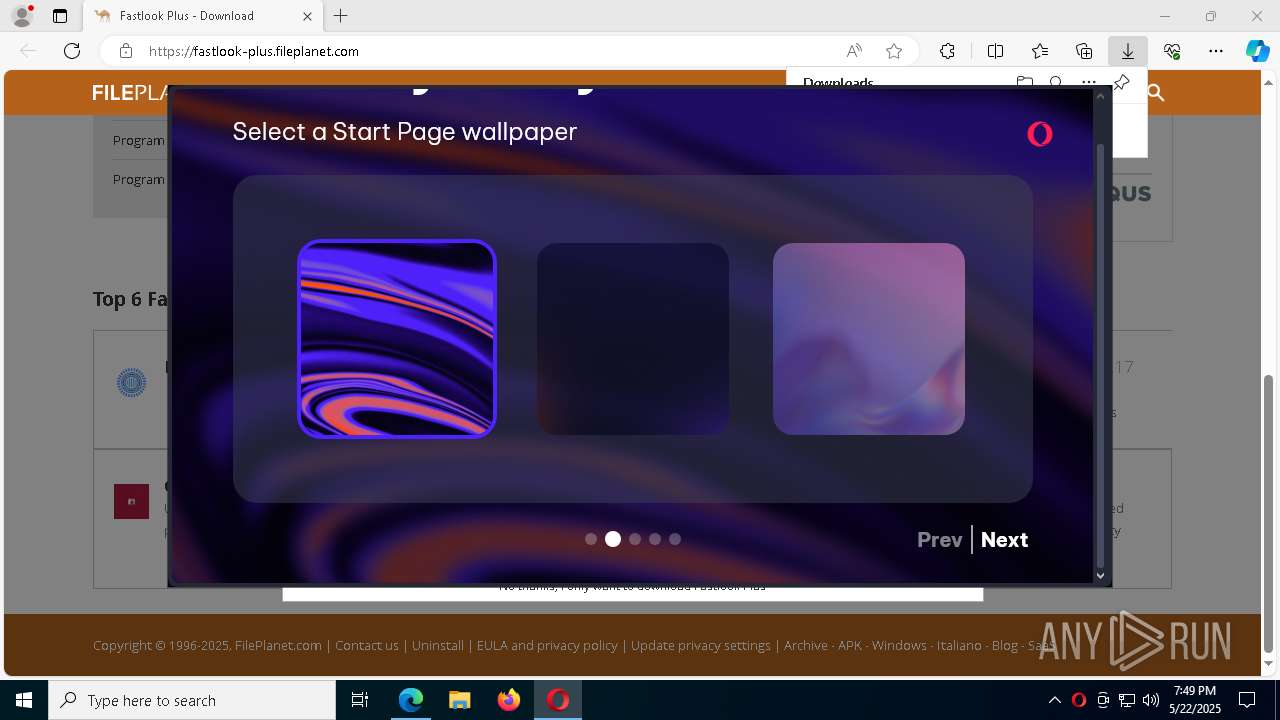The image size is (1280, 720).
Task: Toggle Split screen view
Action: coord(995,51)
